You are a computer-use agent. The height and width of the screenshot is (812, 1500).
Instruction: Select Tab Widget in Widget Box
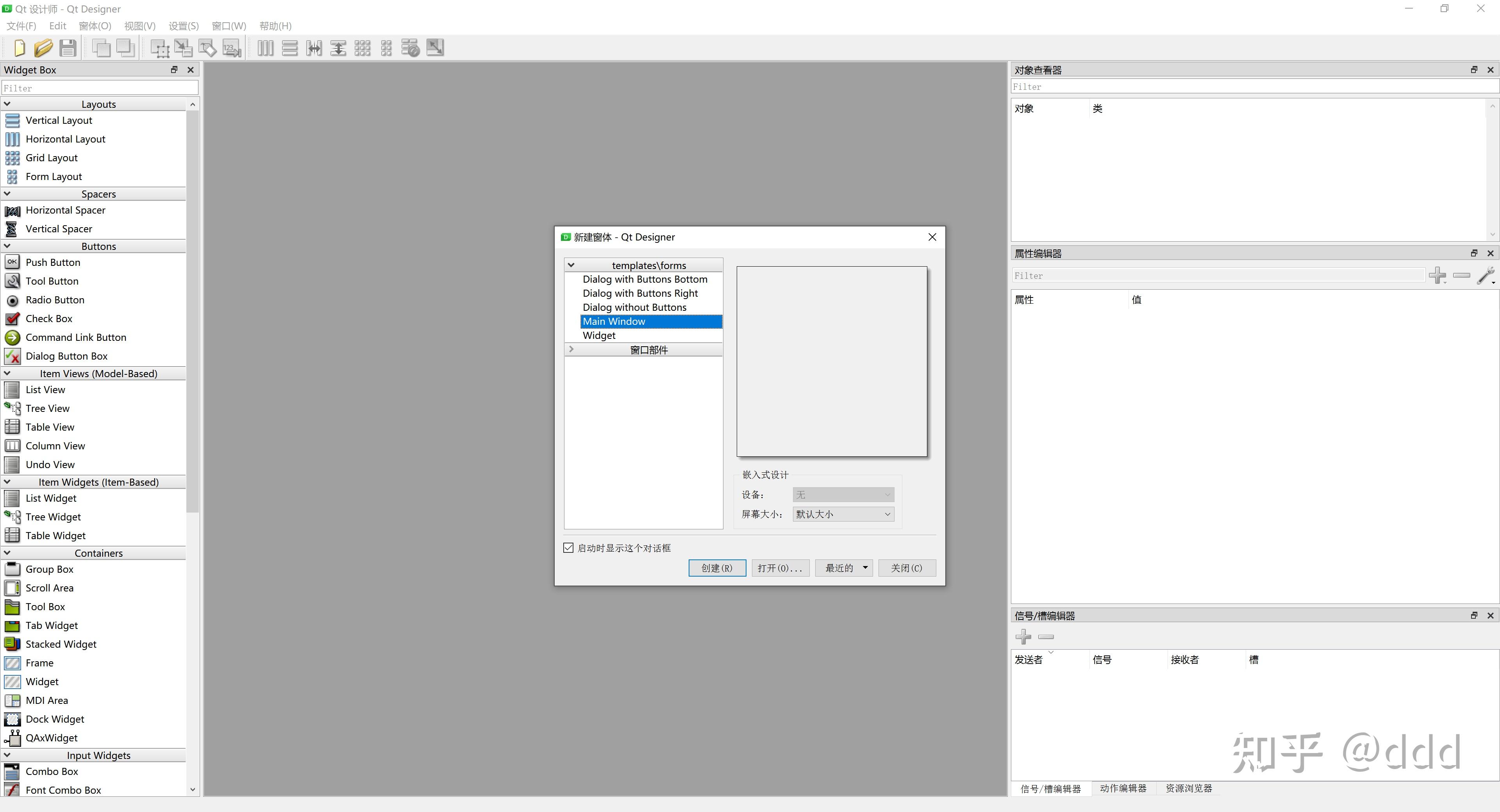pyautogui.click(x=51, y=625)
